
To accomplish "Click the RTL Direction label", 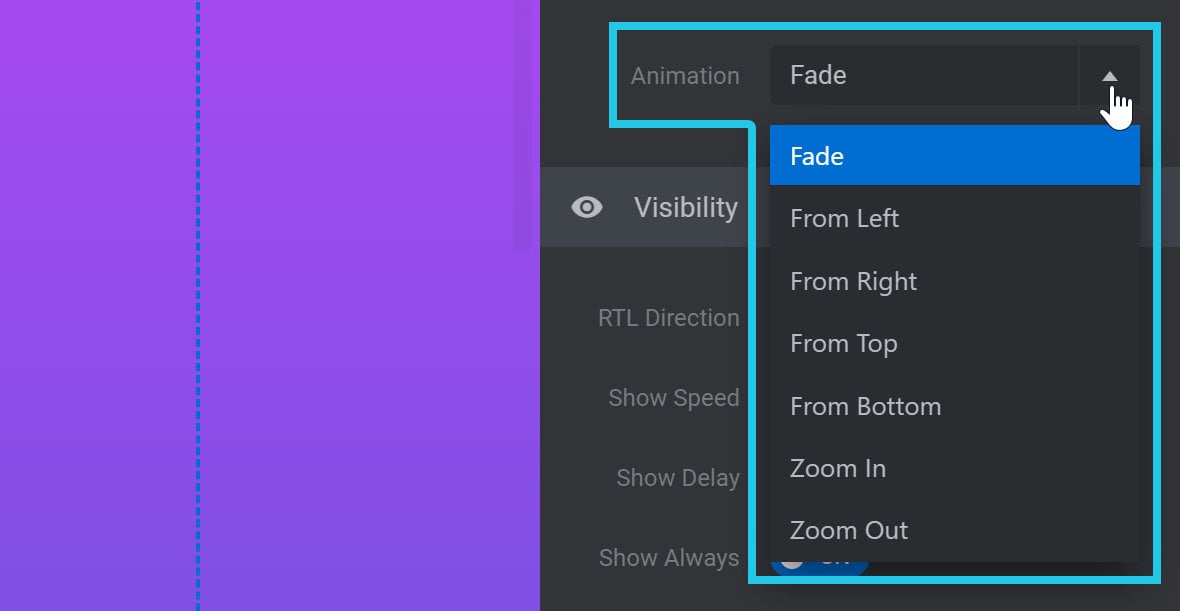I will coord(668,318).
